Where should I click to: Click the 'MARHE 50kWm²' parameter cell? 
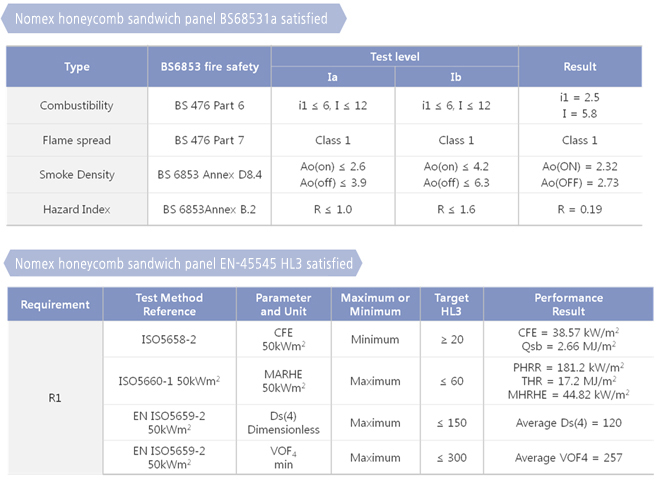point(283,381)
